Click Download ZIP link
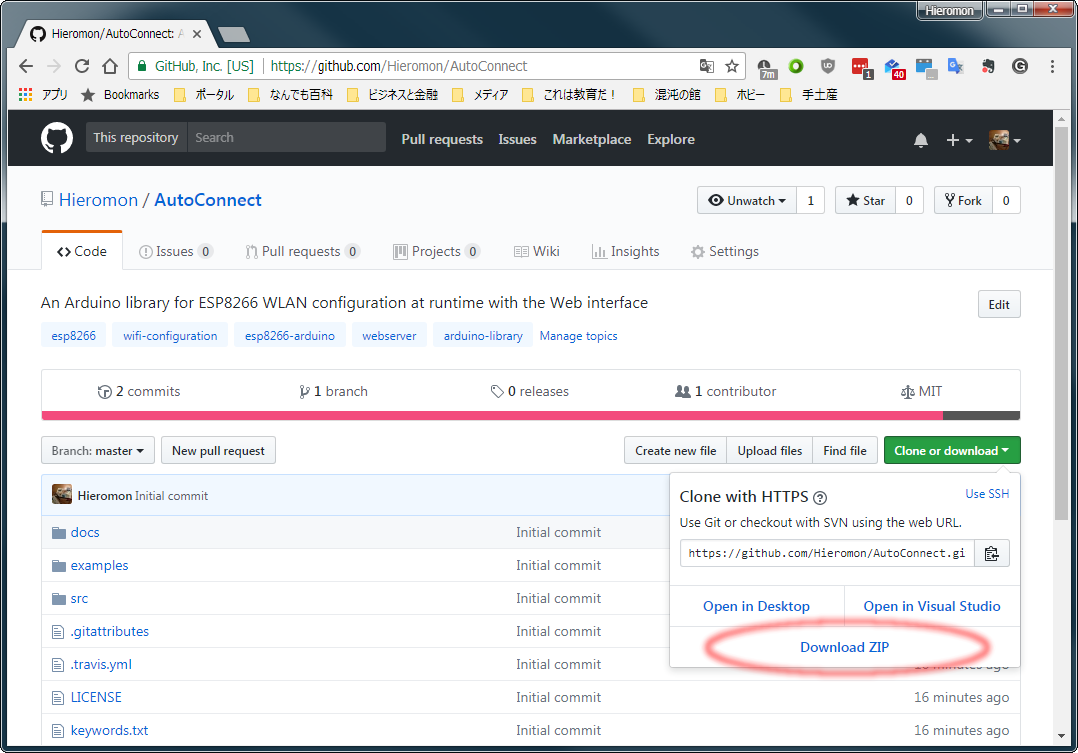The image size is (1078, 753). point(844,647)
